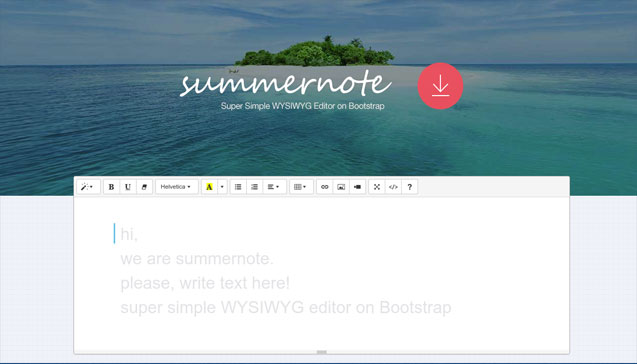Click the red download button
Screen dimensions: 637x364
coord(440,86)
